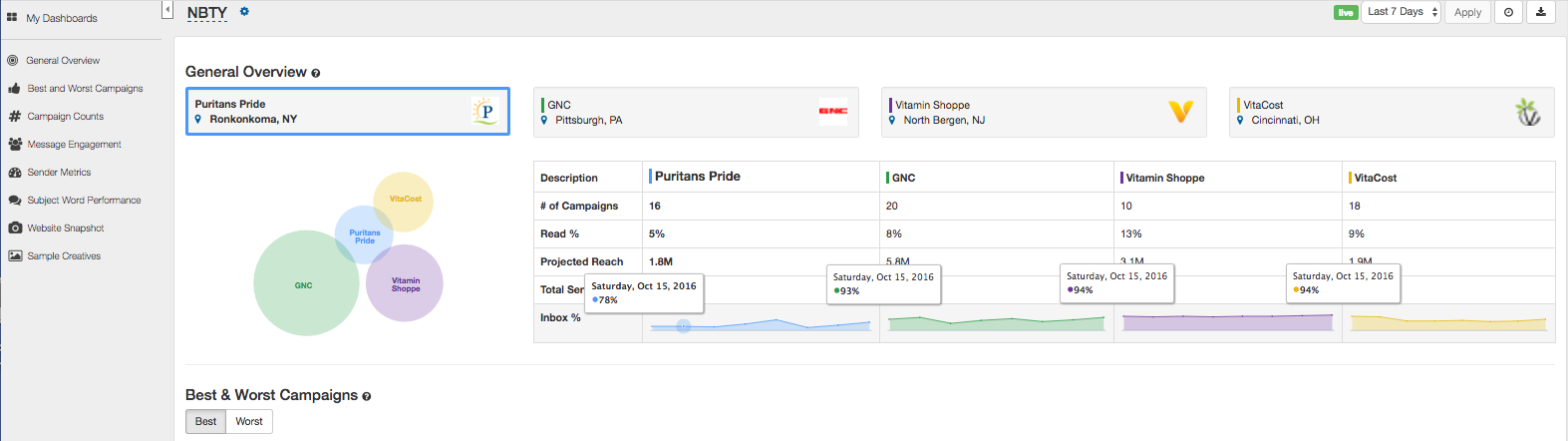Select the Best campaigns tab
The height and width of the screenshot is (441, 1568).
[x=205, y=421]
